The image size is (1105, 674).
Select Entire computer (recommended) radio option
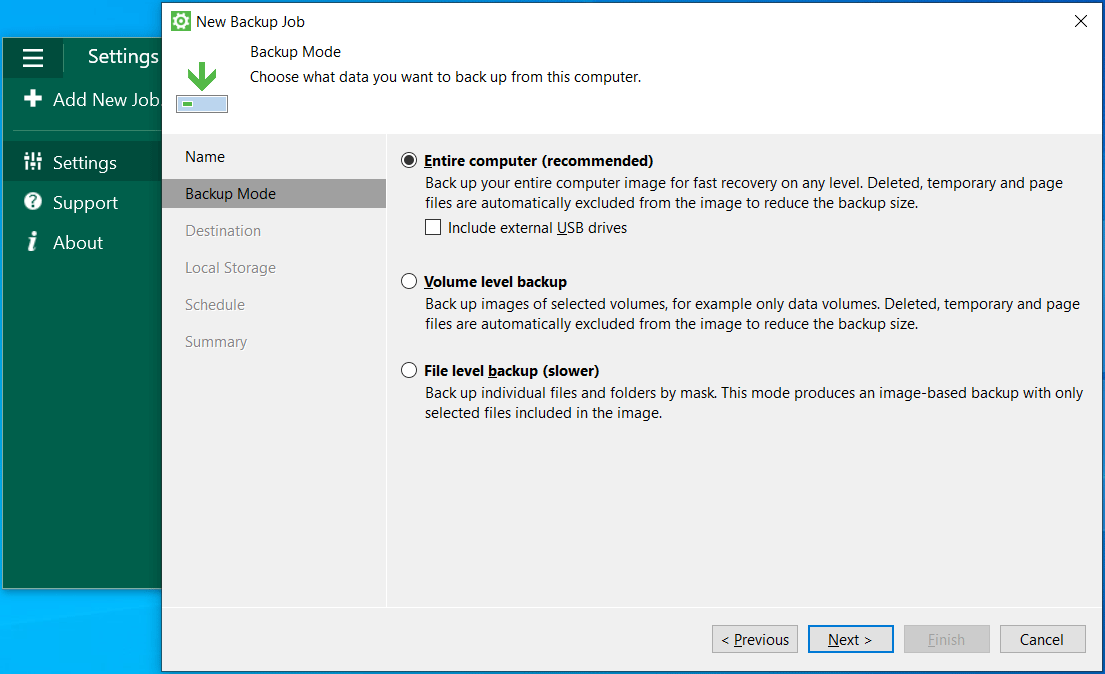(x=409, y=161)
